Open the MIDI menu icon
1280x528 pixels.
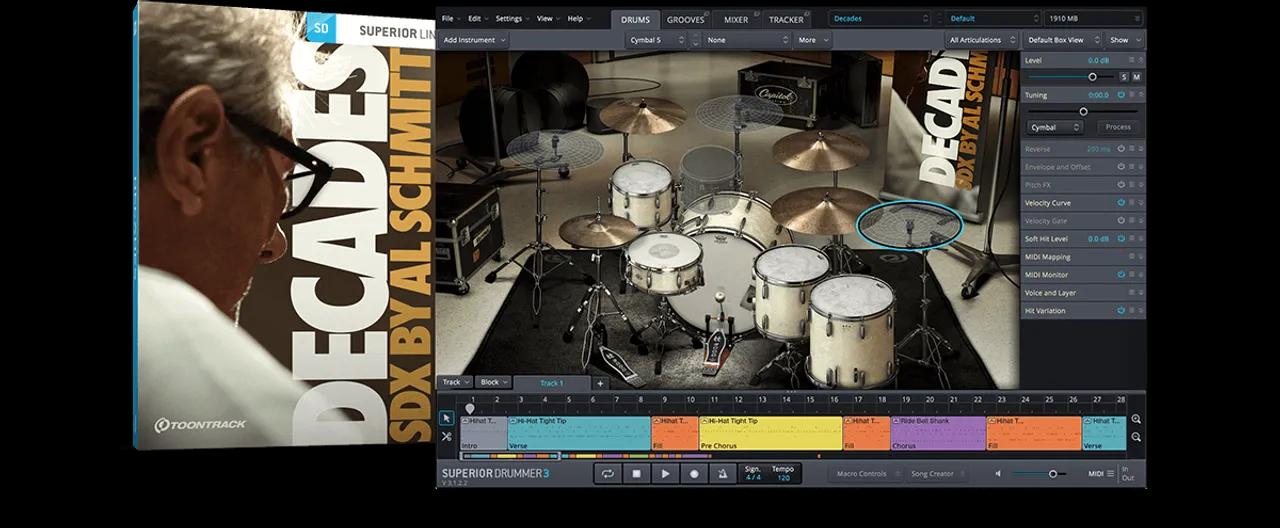click(x=1111, y=474)
